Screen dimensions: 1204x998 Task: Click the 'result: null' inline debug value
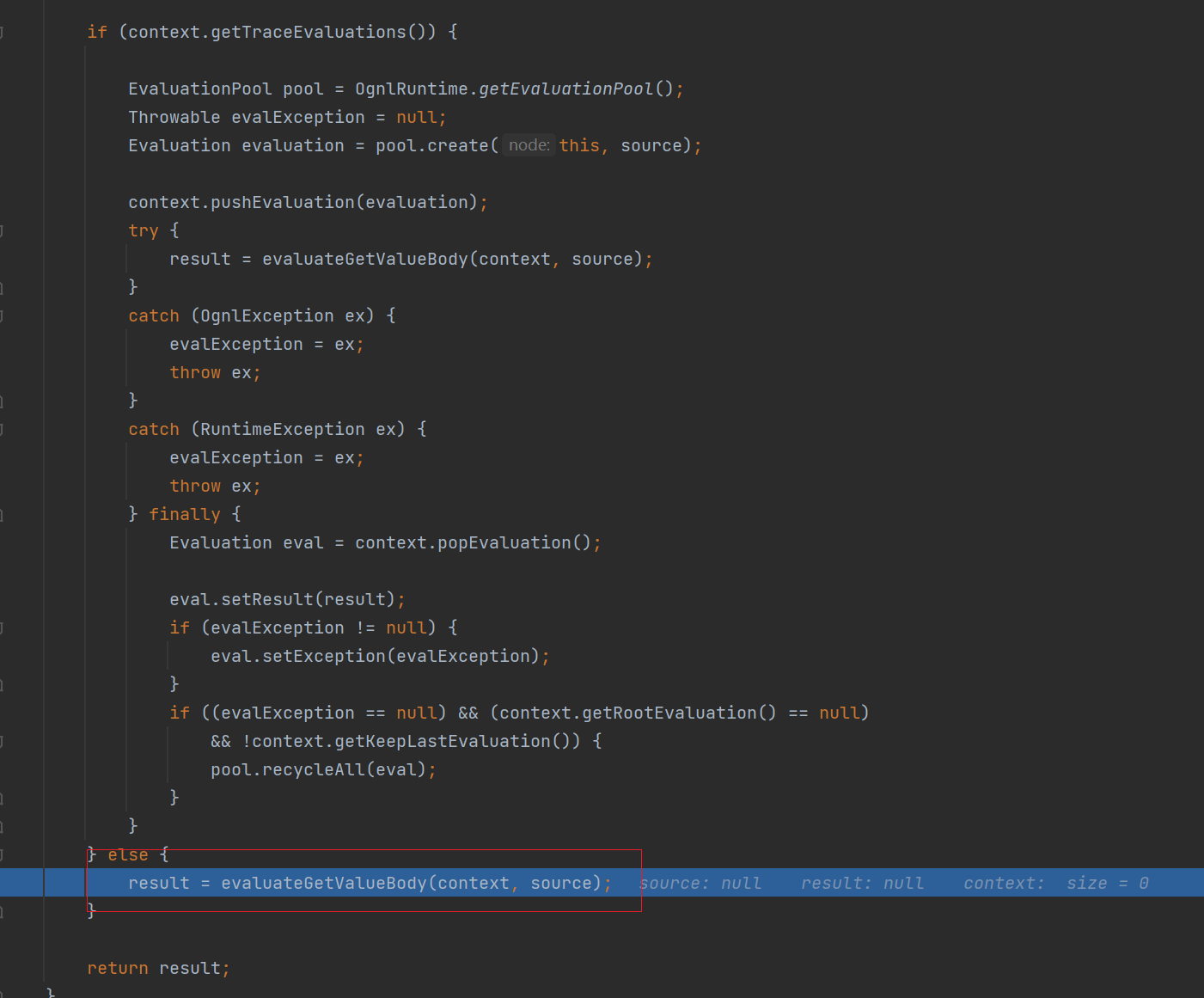pyautogui.click(x=863, y=883)
